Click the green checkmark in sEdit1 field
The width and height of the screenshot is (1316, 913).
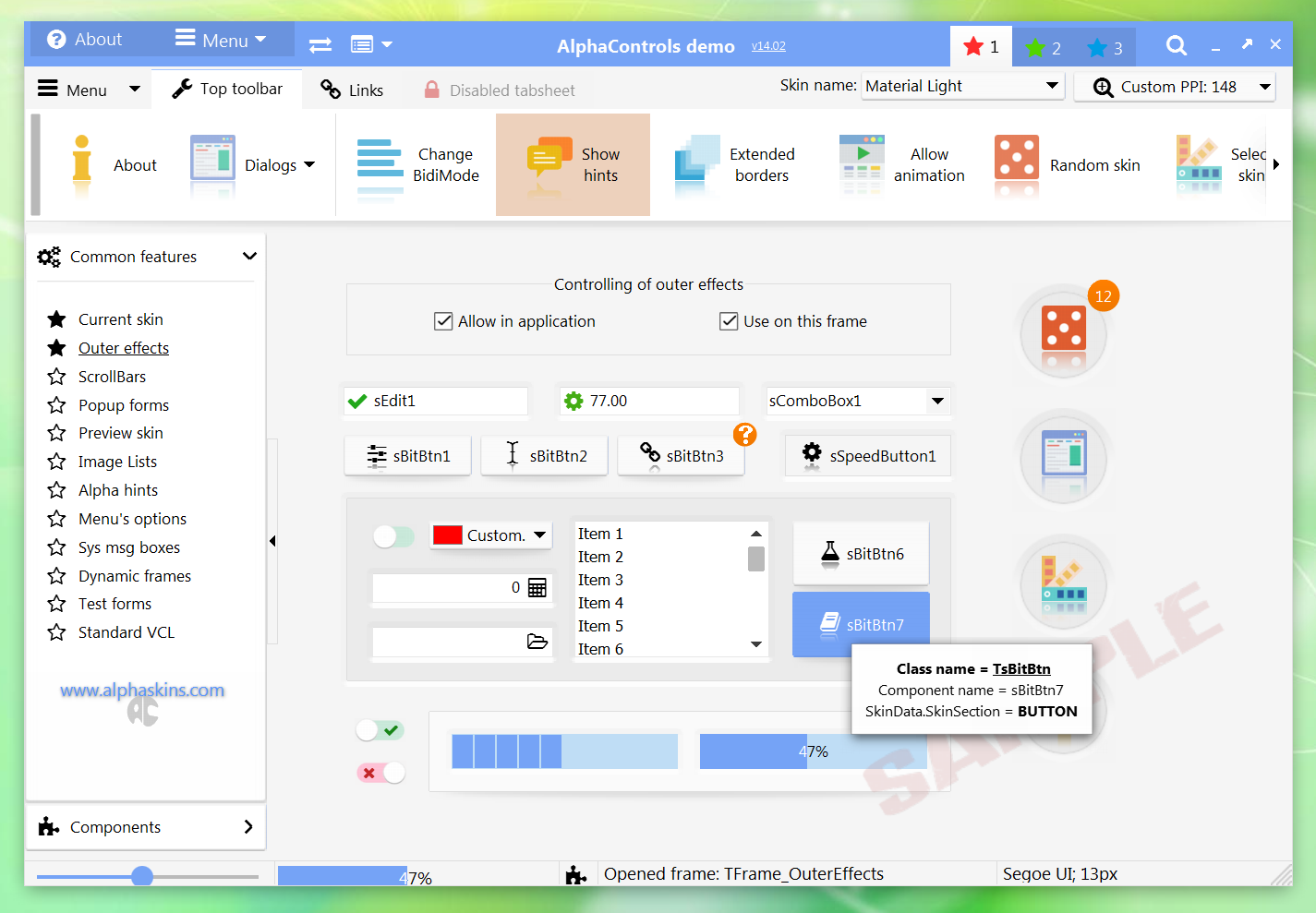coord(357,401)
